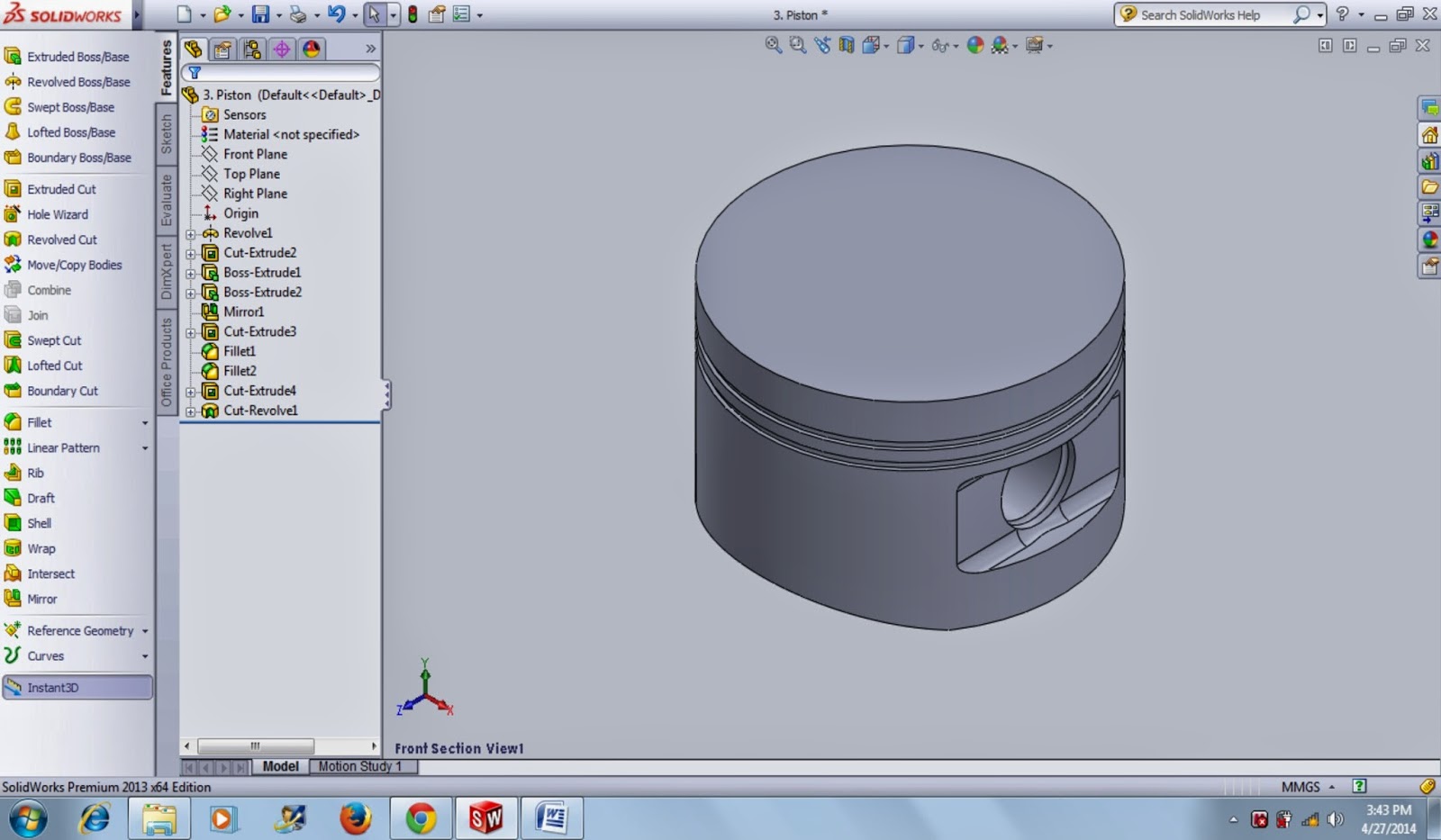Image resolution: width=1441 pixels, height=840 pixels.
Task: Select the Lofted Boss/Base tool
Action: pos(60,132)
